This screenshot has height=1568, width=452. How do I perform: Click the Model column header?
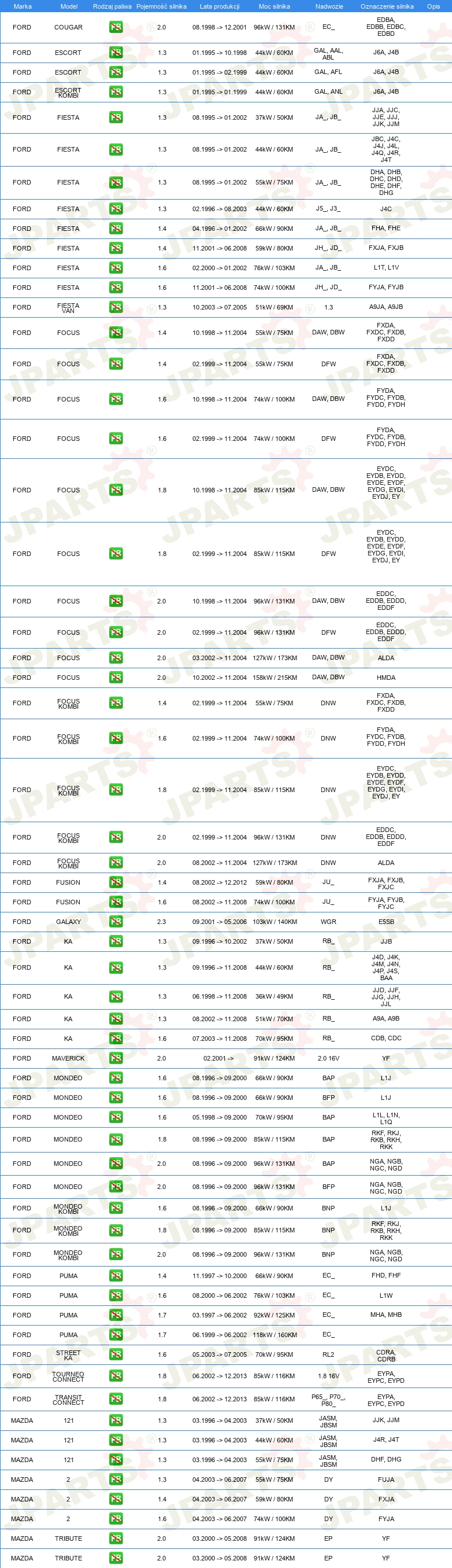coord(69,6)
